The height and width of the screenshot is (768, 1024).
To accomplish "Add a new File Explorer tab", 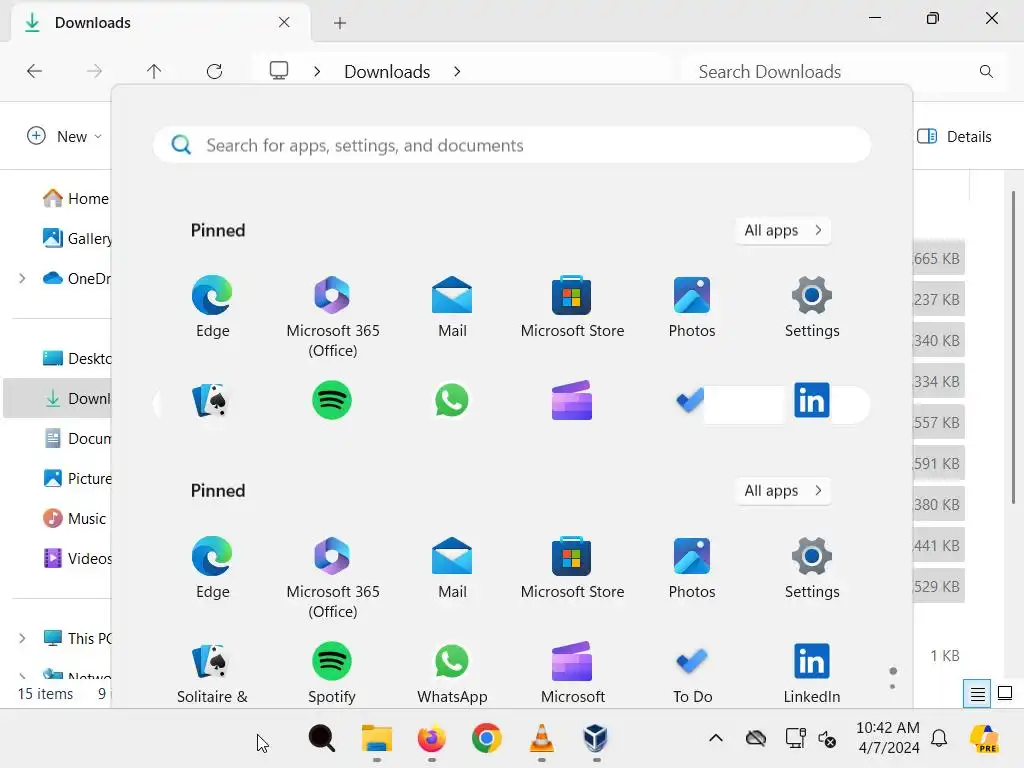I will 340,23.
